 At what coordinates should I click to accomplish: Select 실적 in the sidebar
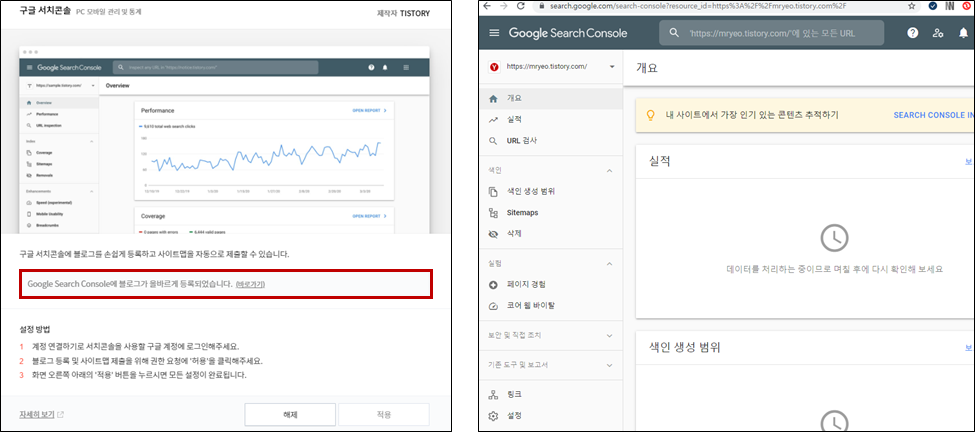coord(550,119)
